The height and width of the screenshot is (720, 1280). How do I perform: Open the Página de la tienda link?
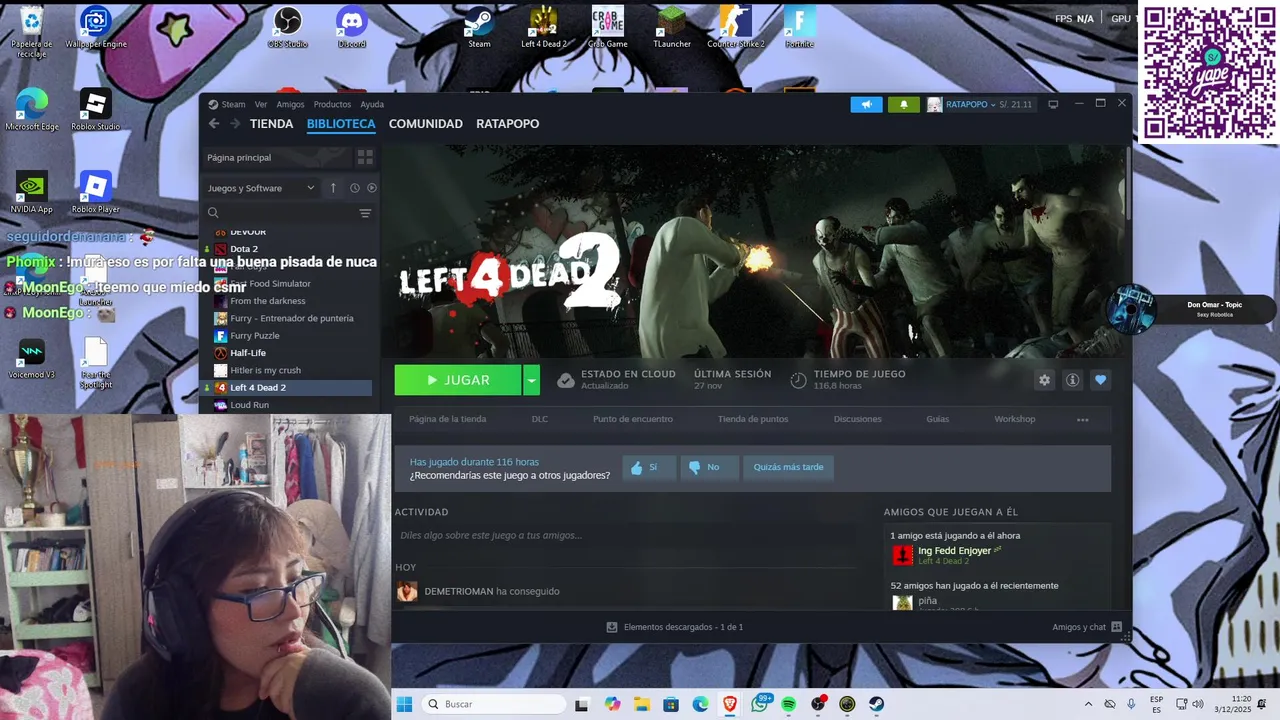pos(447,419)
